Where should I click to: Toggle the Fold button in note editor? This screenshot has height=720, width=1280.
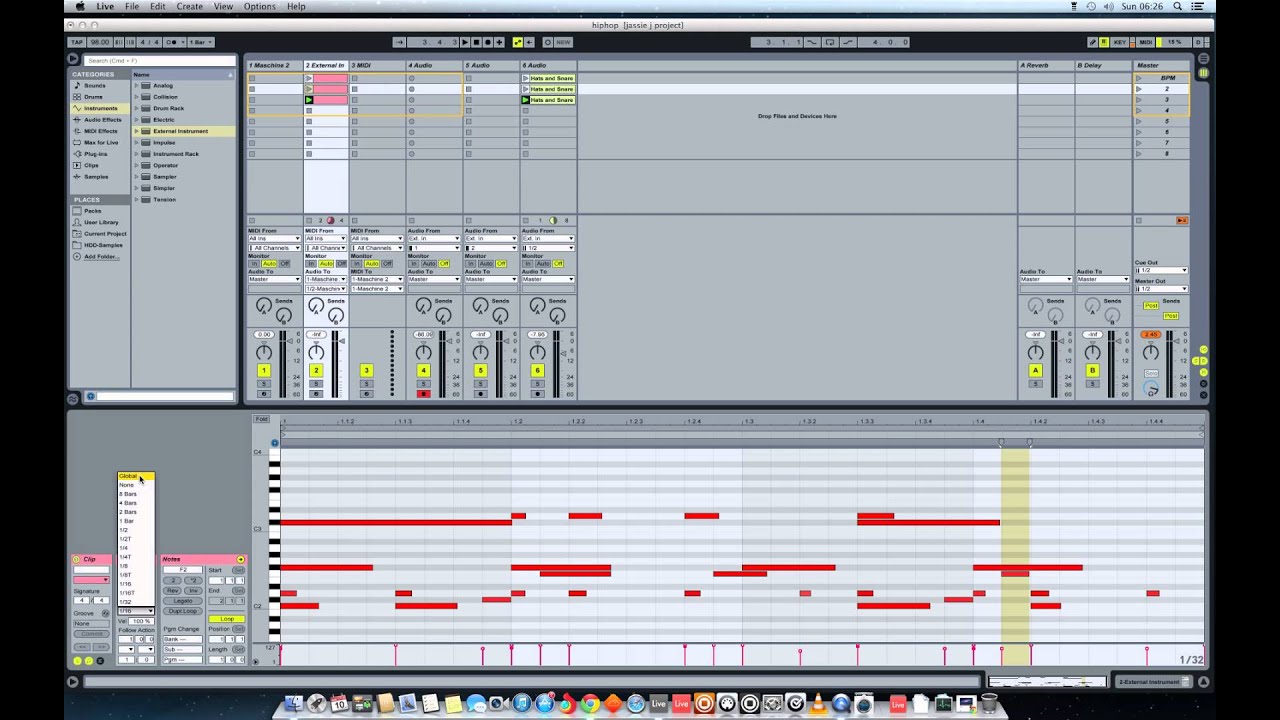click(x=261, y=419)
